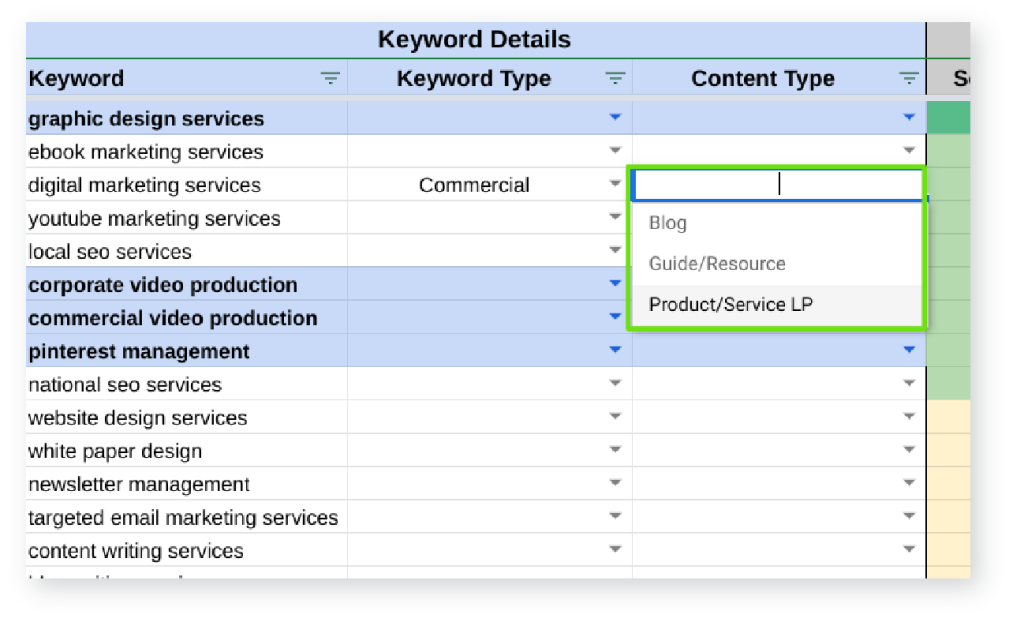Screen dimensions: 1024x637
Task: Click the corporate video production cell
Action: point(163,285)
